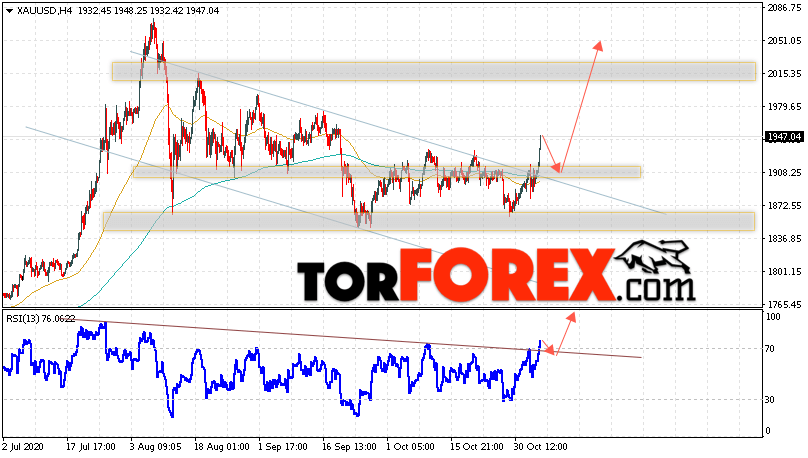The image size is (808, 458).
Task: Select price axis label 1908.25
Action: pos(784,173)
